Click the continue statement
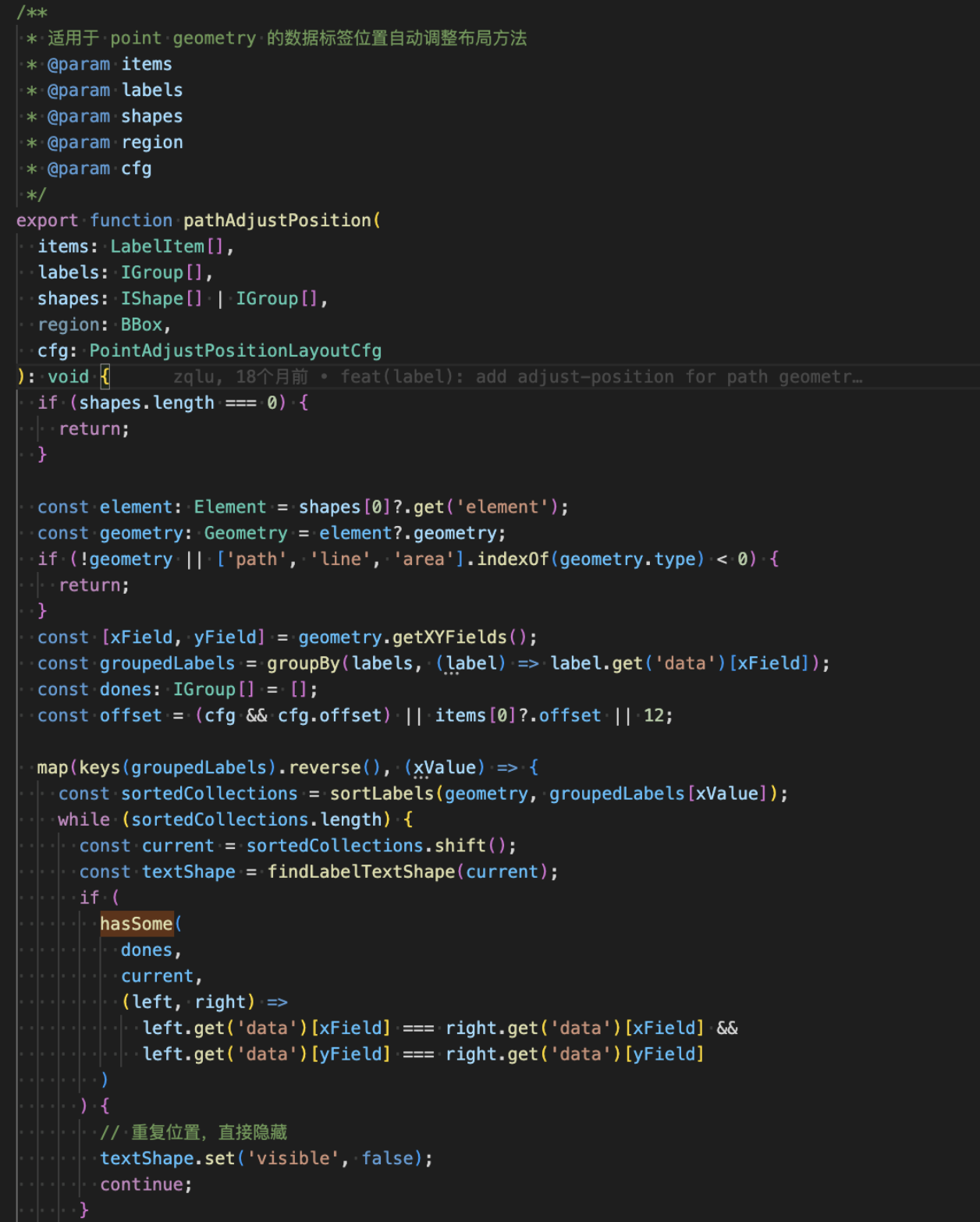 143,1184
